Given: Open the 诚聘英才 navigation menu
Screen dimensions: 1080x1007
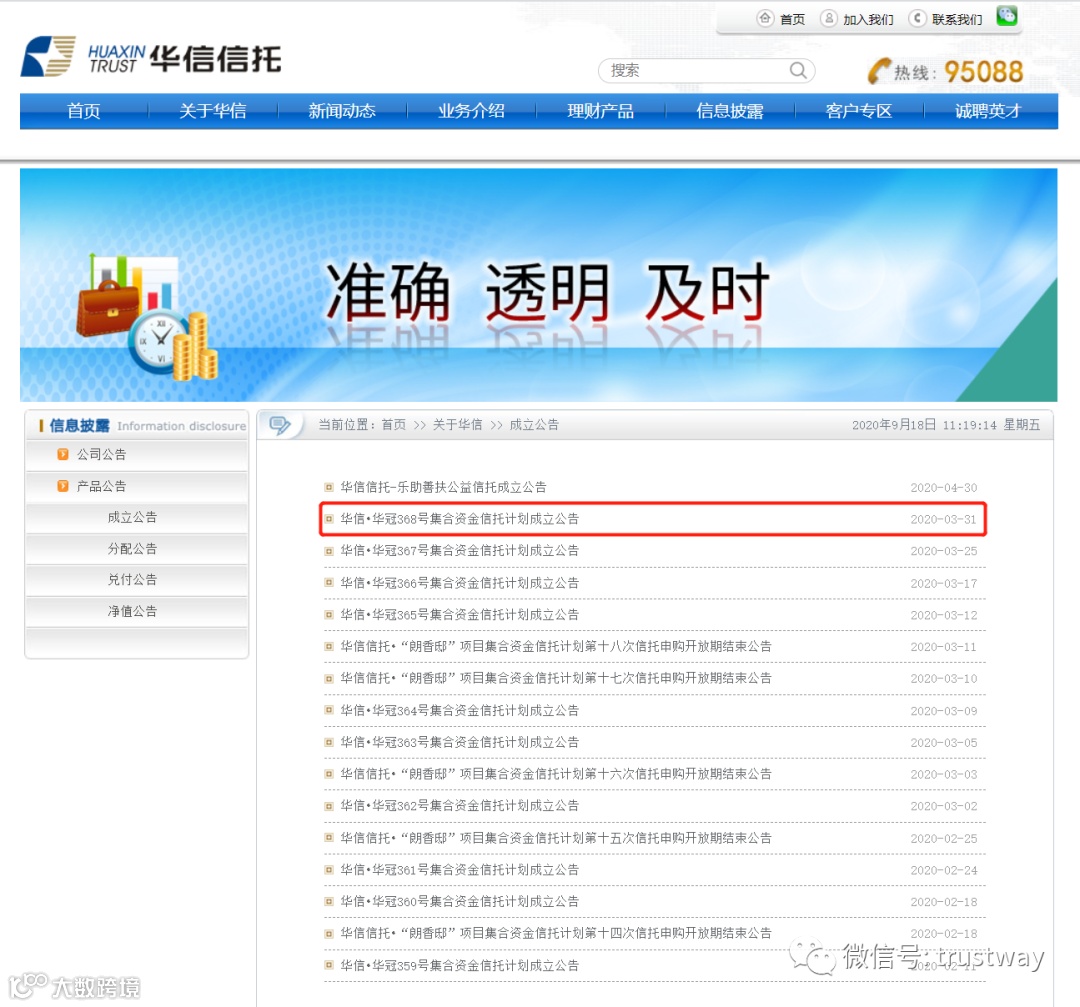Looking at the screenshot, I should click(x=988, y=111).
